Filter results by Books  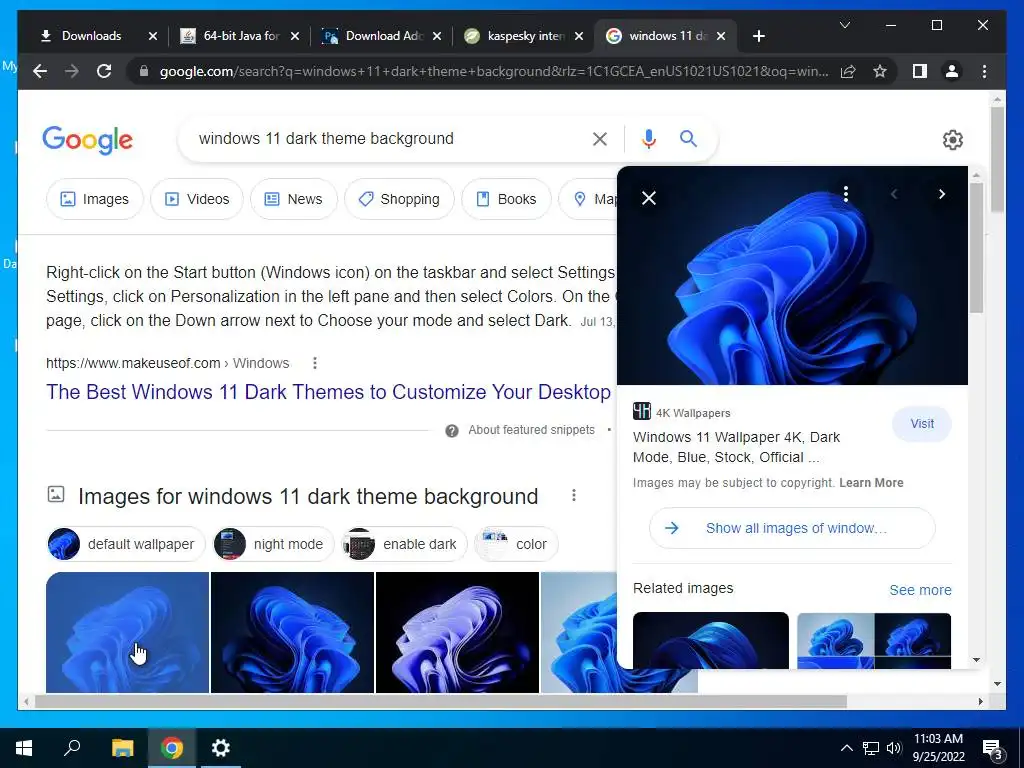pyautogui.click(x=506, y=199)
